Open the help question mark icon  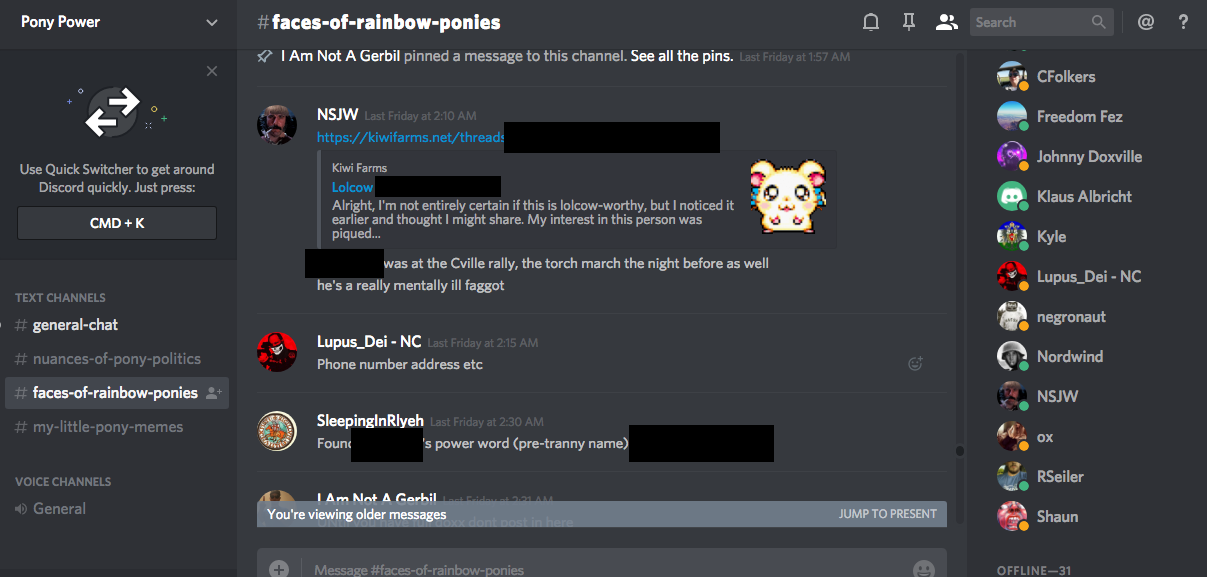pos(1183,22)
